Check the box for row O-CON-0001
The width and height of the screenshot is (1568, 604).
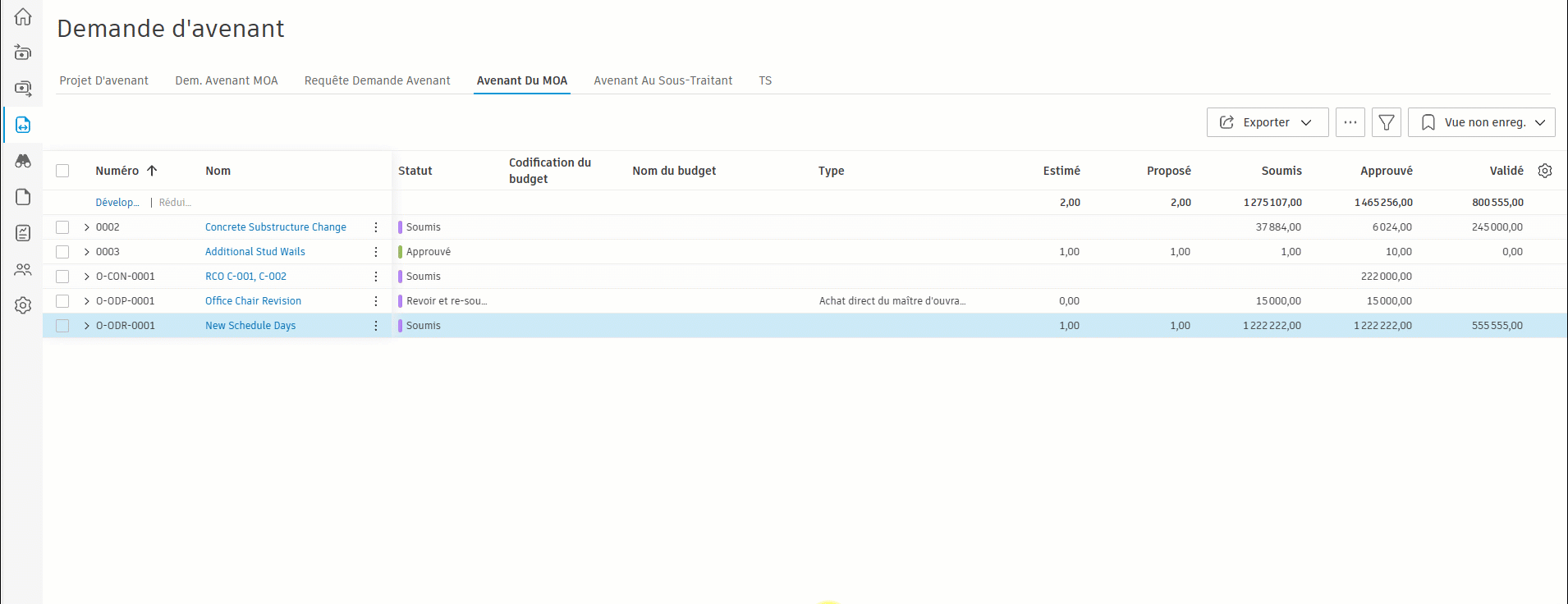(x=62, y=277)
